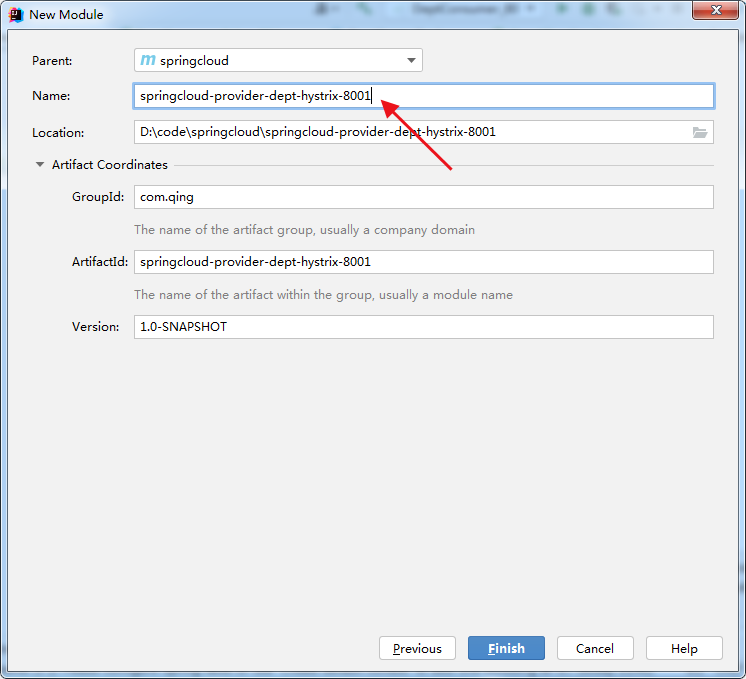Click the Name label
The image size is (746, 679).
coord(51,96)
